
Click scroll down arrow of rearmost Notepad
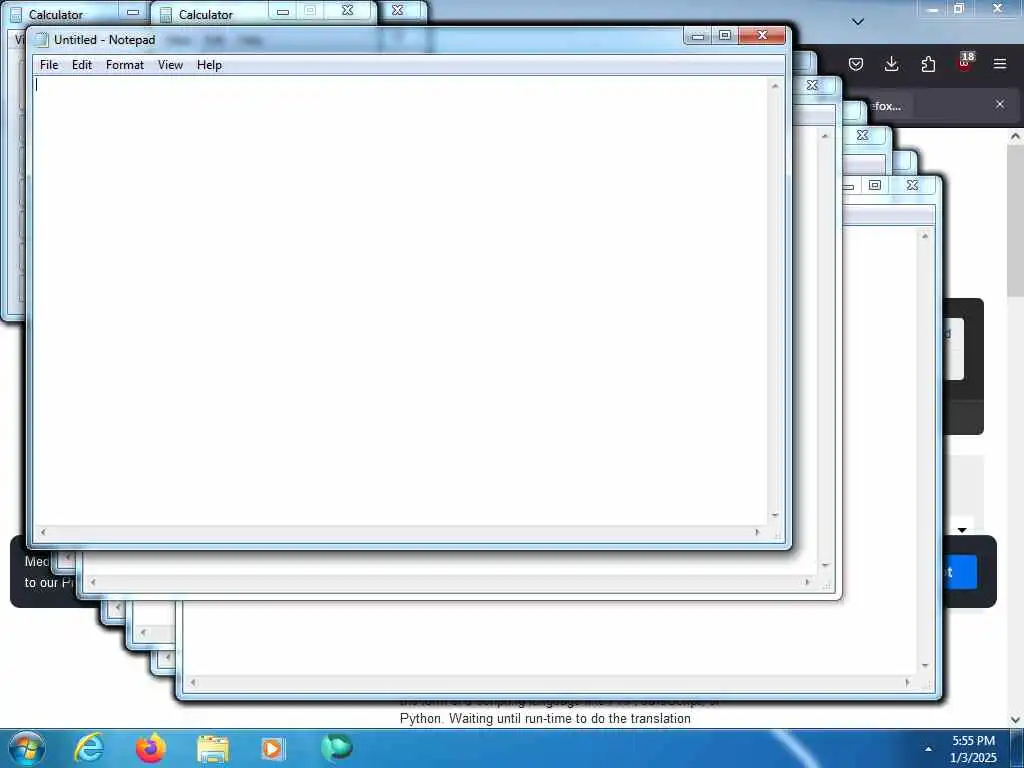point(925,666)
